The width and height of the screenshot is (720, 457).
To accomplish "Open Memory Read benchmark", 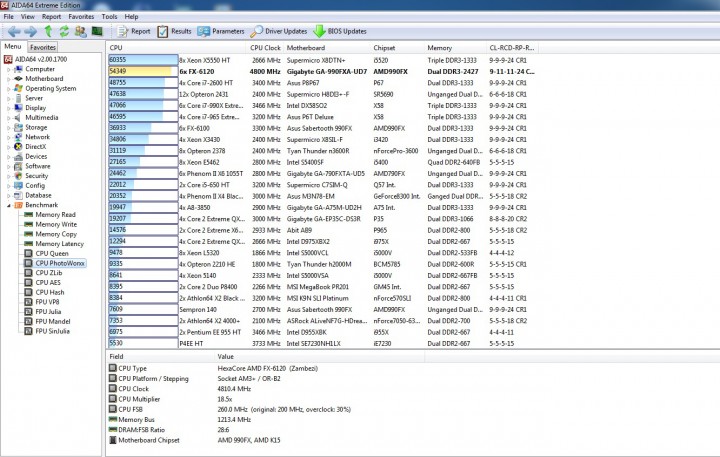I will click(55, 214).
